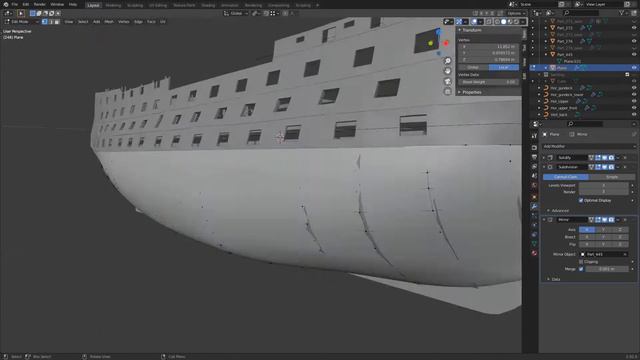Switch to material preview shading
Image resolution: width=640 pixels, height=360 pixels.
point(510,22)
